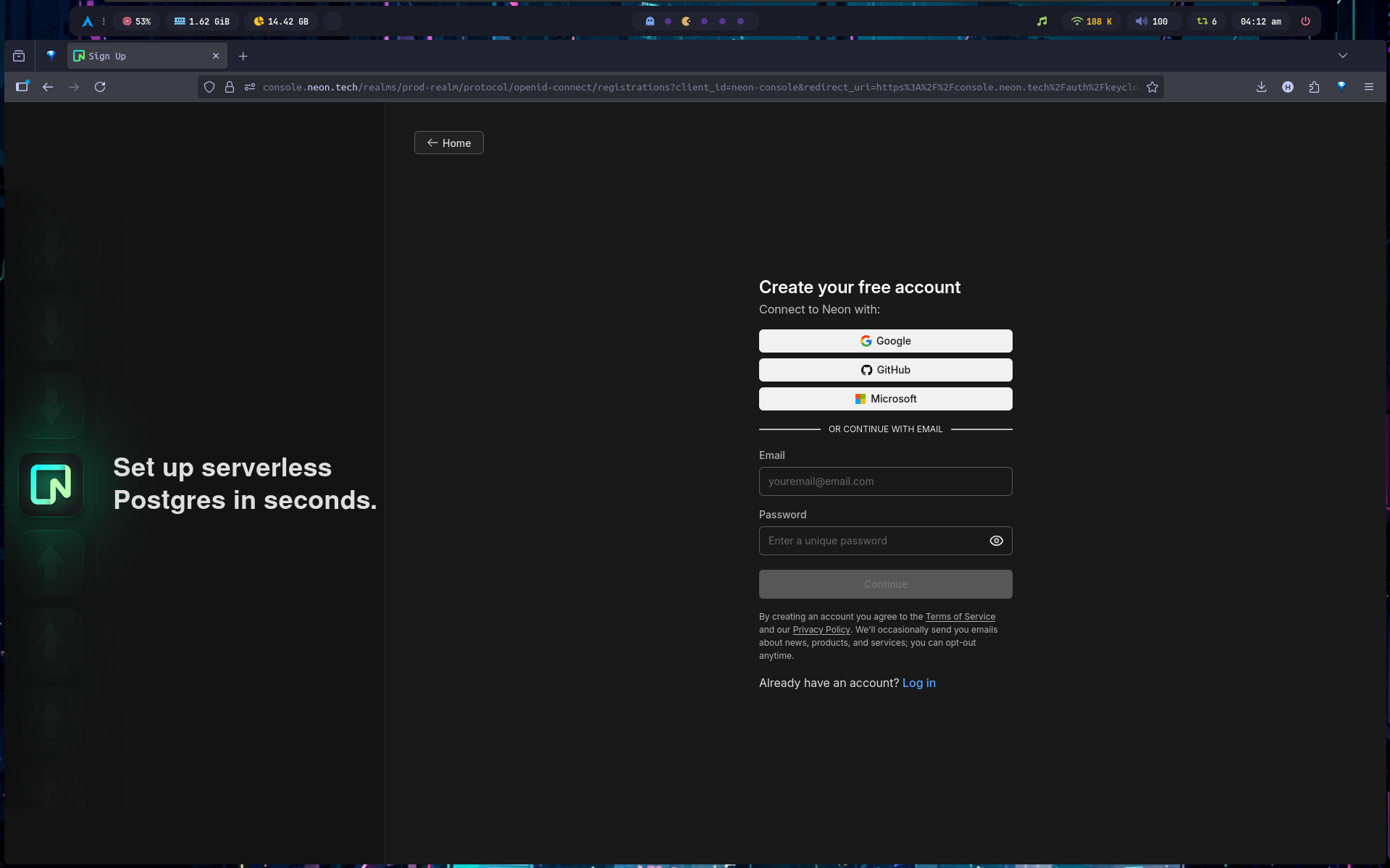The image size is (1390, 868).
Task: Open a new tab with plus button
Action: tap(243, 56)
